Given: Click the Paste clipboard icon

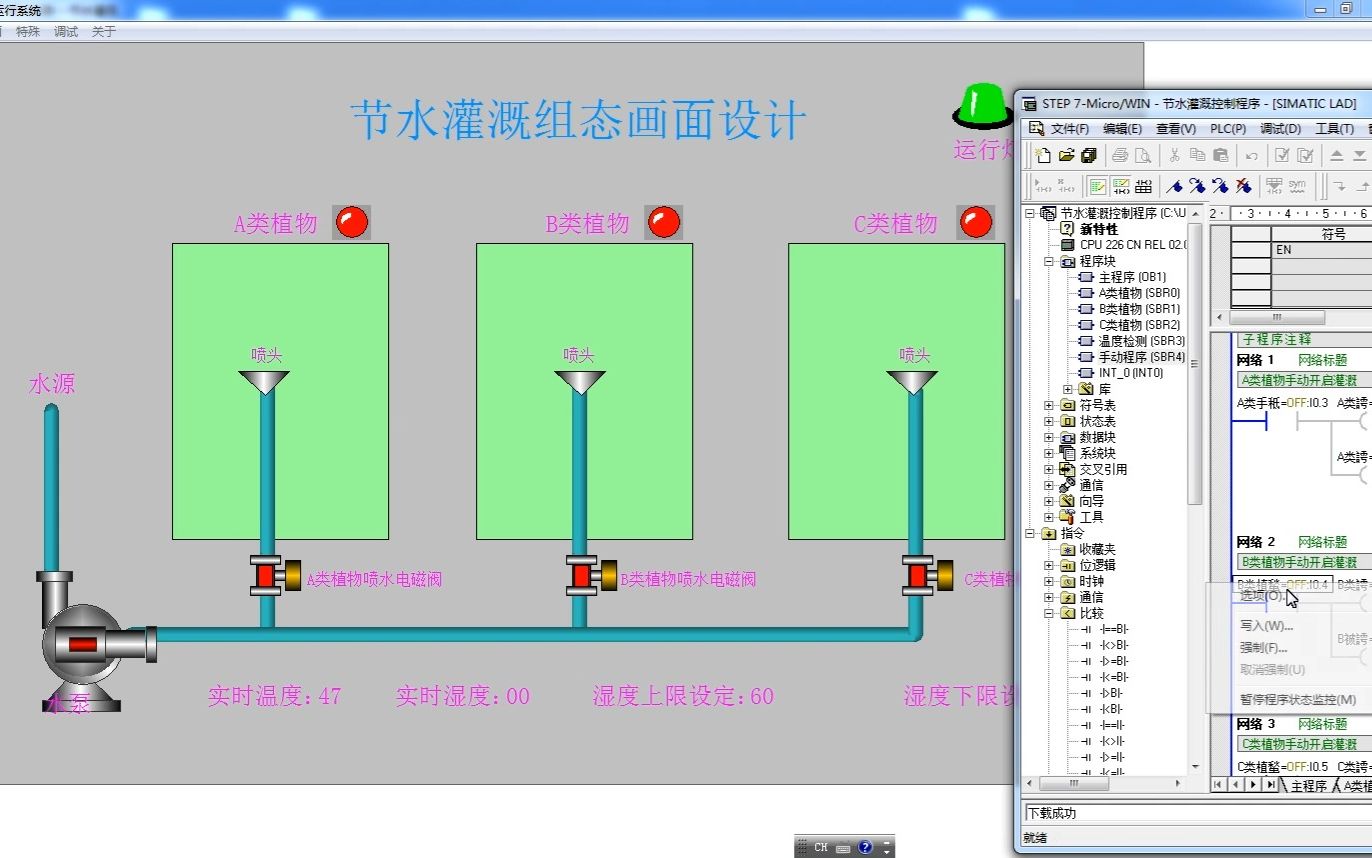Looking at the screenshot, I should 1220,155.
